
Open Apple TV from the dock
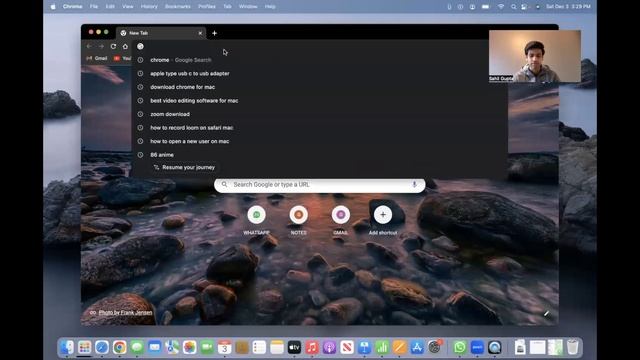tap(294, 347)
